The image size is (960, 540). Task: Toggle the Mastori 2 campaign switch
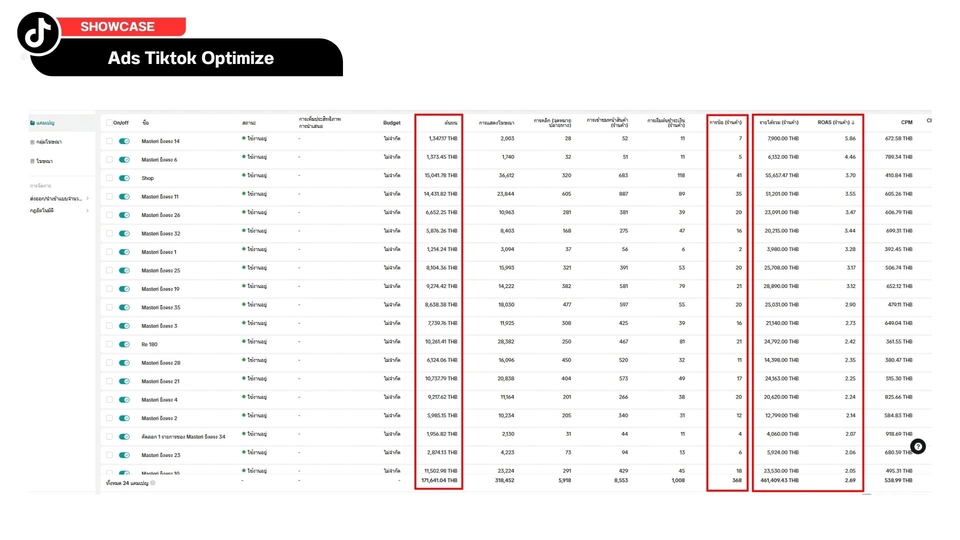(124, 418)
